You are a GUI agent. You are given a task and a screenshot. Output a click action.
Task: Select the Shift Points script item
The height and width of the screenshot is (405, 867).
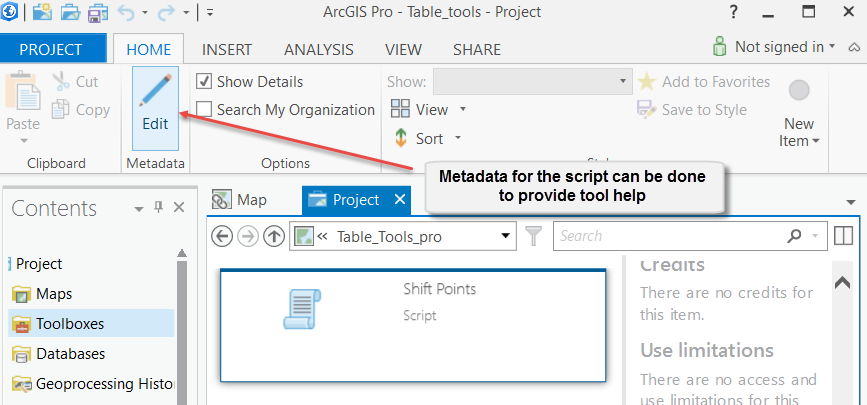click(413, 325)
